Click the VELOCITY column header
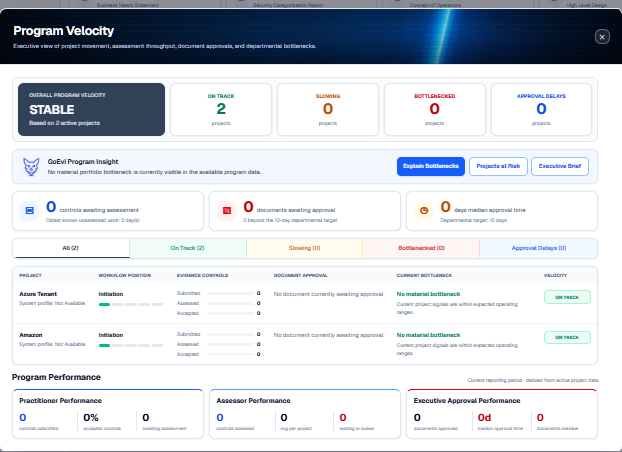Image resolution: width=622 pixels, height=452 pixels. (x=555, y=275)
